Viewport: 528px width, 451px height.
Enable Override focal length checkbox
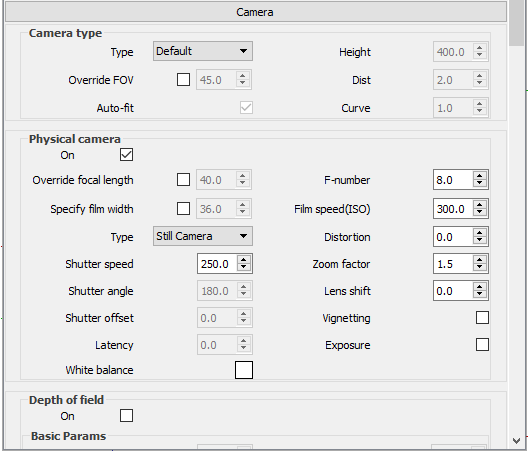click(x=183, y=180)
